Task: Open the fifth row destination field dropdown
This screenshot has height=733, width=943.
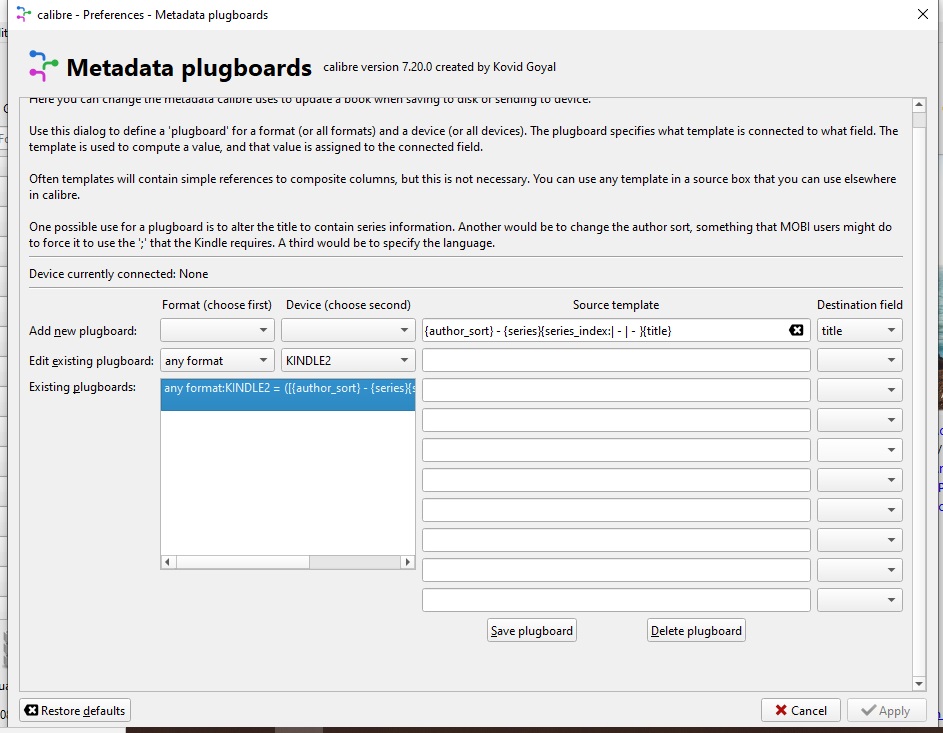Action: coord(859,450)
